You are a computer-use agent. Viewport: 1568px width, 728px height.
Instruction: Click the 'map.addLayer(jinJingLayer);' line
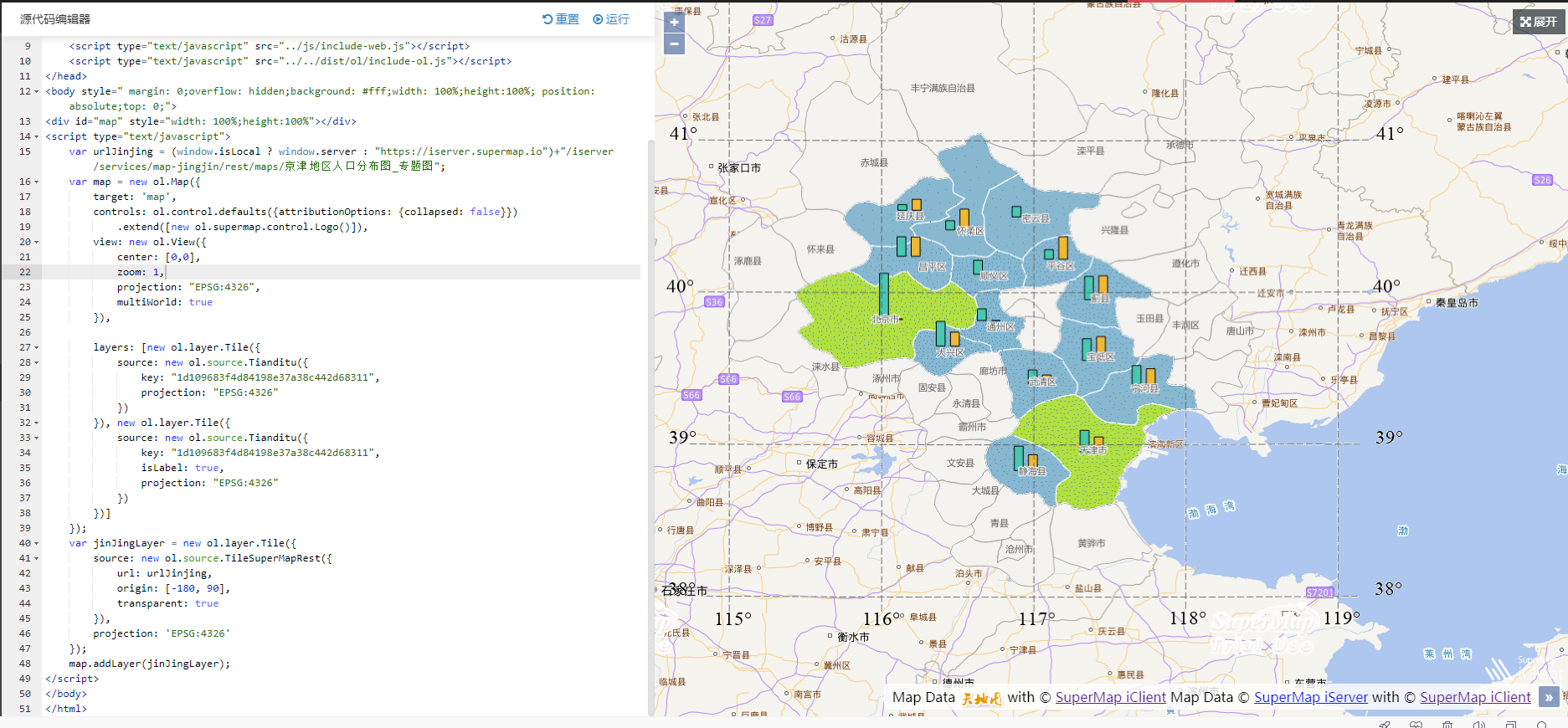(150, 664)
